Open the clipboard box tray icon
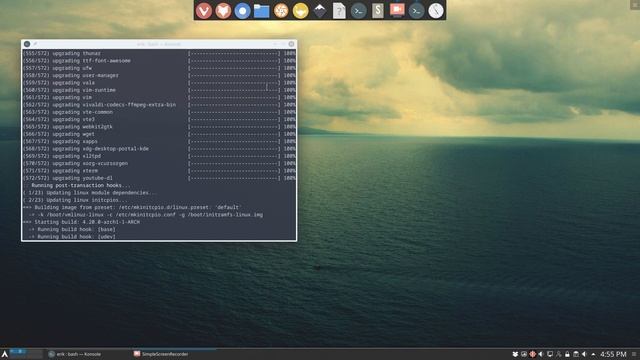 [x=576, y=354]
